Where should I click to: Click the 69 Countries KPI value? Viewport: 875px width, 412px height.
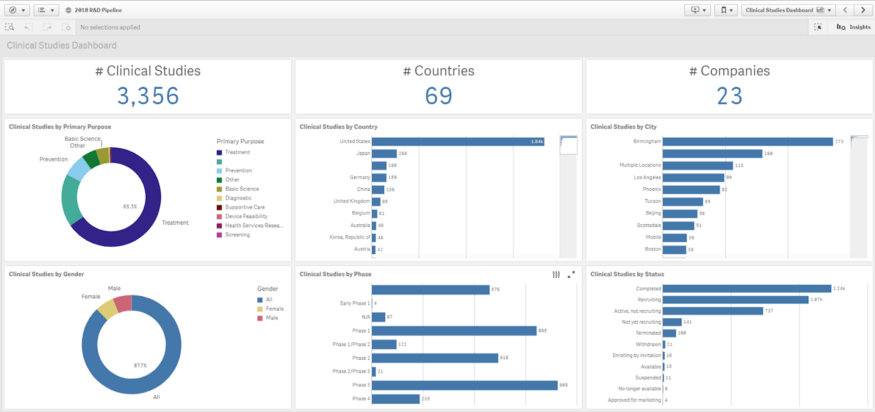point(439,96)
